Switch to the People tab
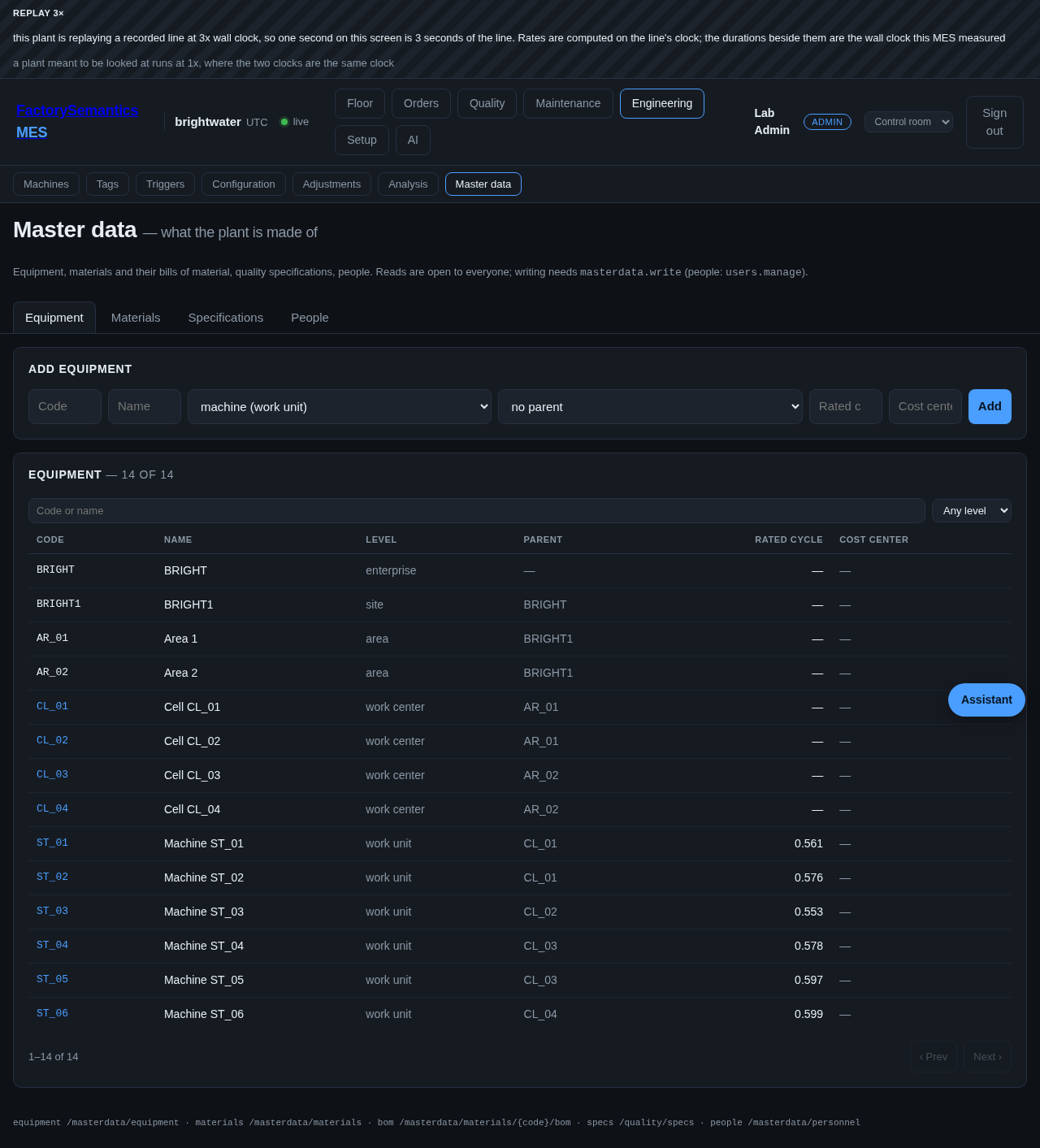This screenshot has width=1040, height=1148. [x=310, y=318]
